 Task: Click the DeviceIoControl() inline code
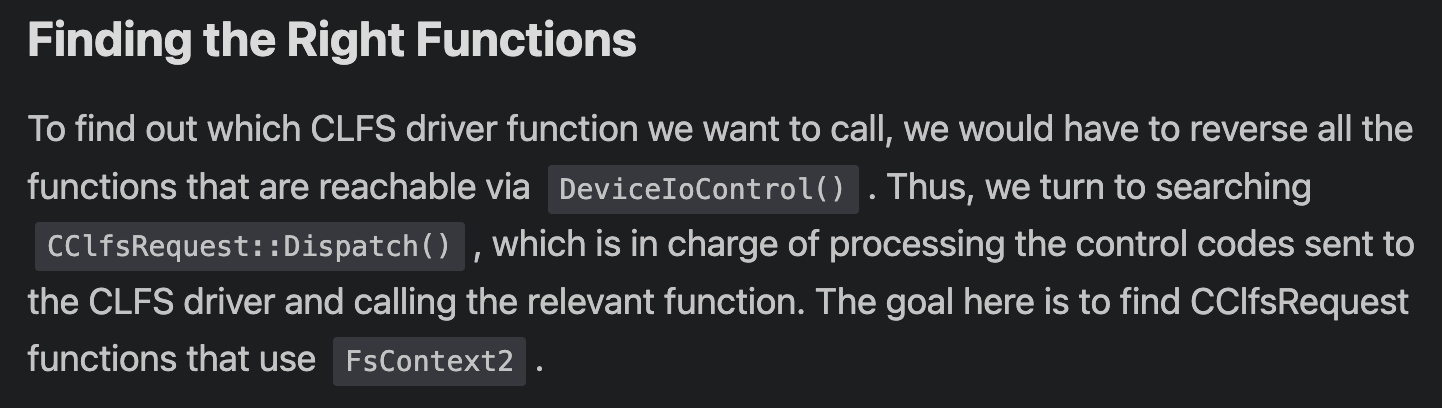(x=702, y=189)
